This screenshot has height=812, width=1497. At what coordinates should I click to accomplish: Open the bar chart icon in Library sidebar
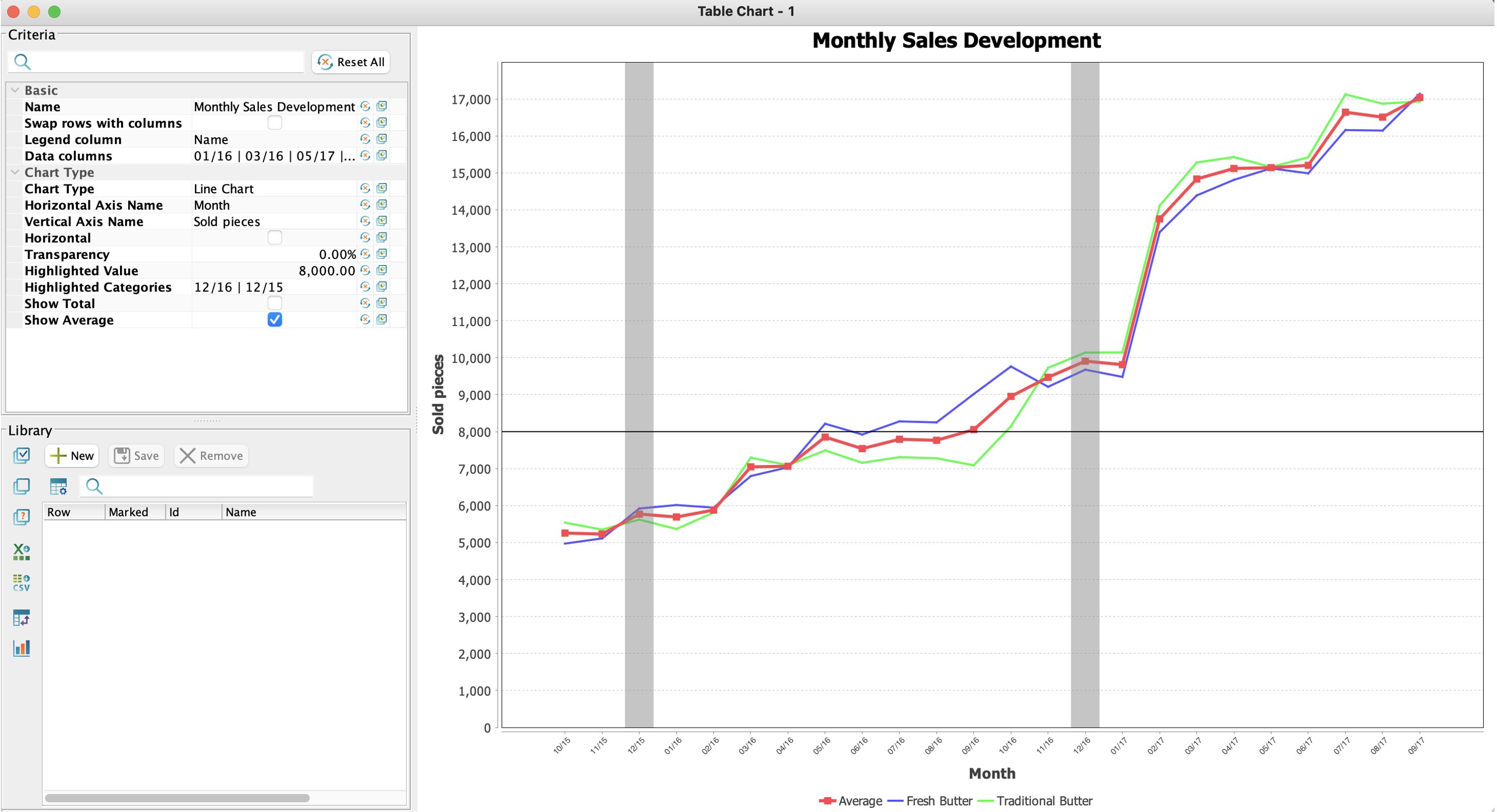click(x=21, y=648)
